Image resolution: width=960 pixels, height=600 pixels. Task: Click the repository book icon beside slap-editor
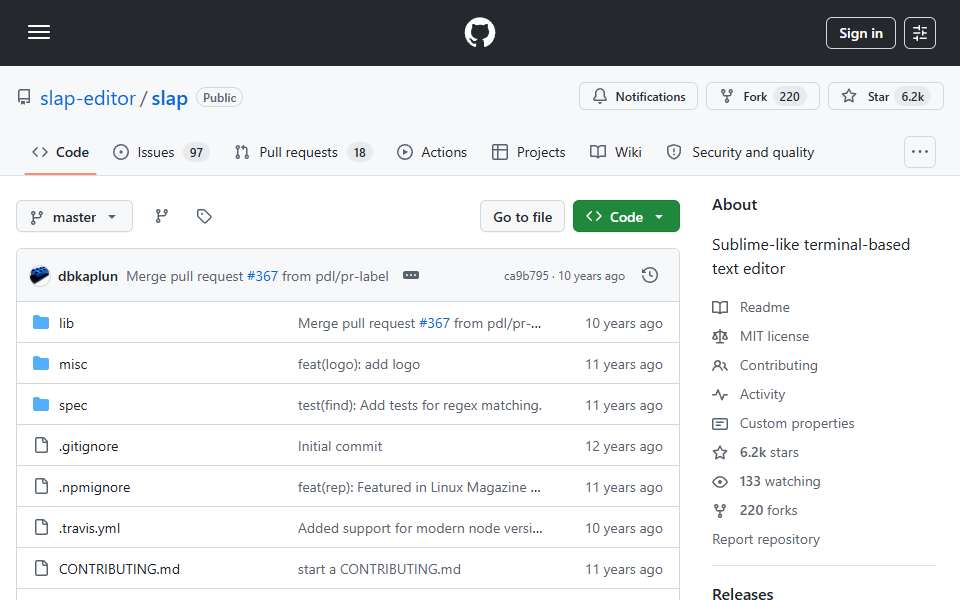coord(24,97)
